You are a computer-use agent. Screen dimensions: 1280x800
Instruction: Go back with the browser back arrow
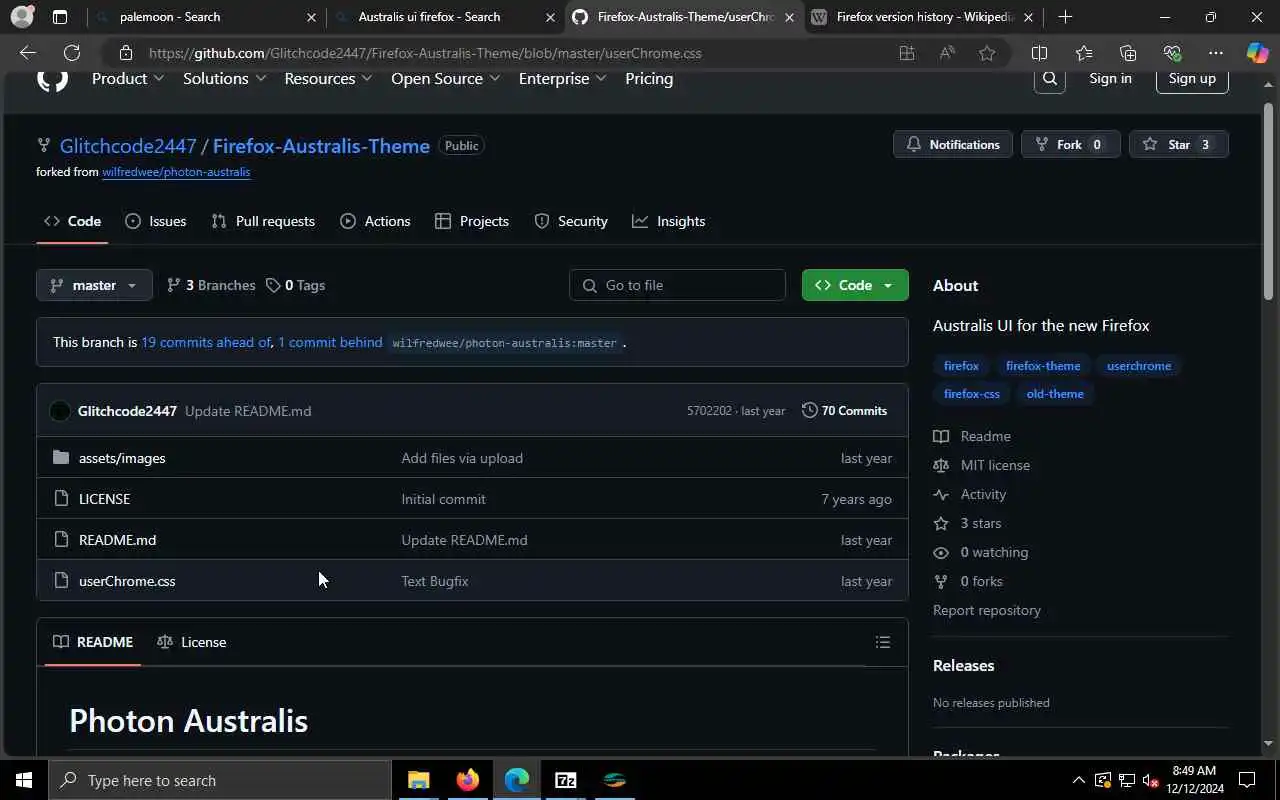click(x=28, y=53)
